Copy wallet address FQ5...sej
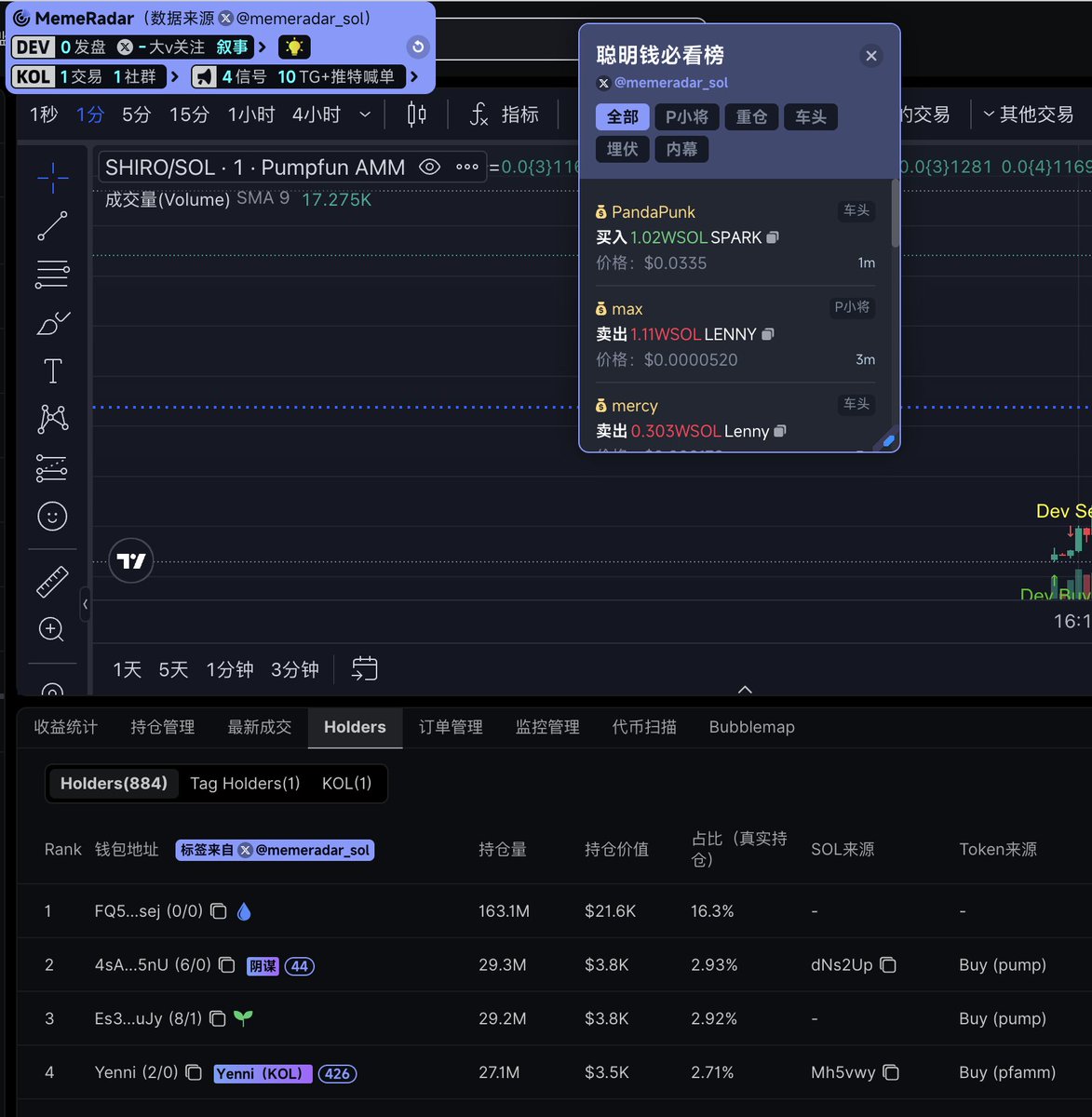This screenshot has height=1117, width=1092. [218, 911]
